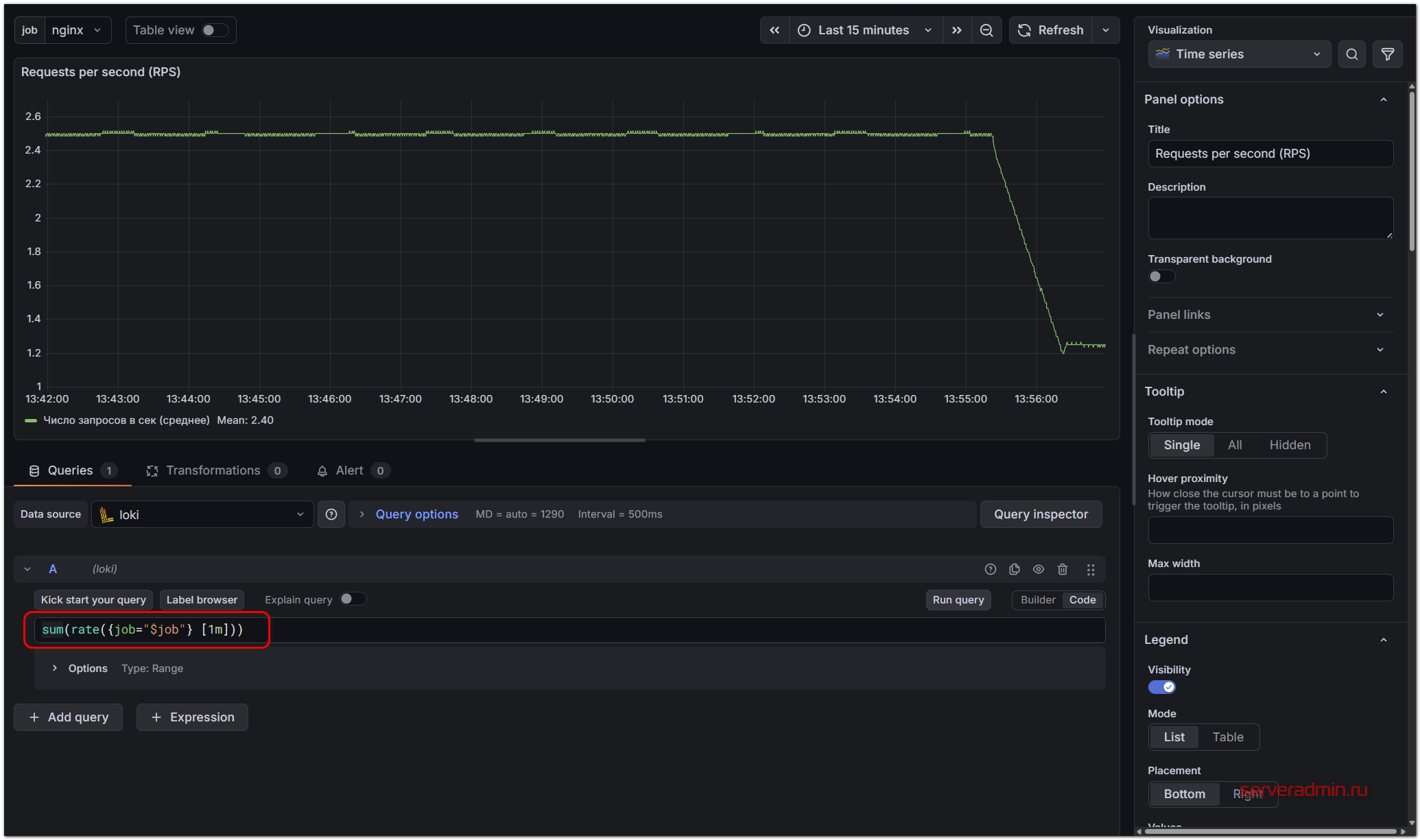The height and width of the screenshot is (840, 1420).
Task: Hide query A response with eye icon
Action: 1039,569
